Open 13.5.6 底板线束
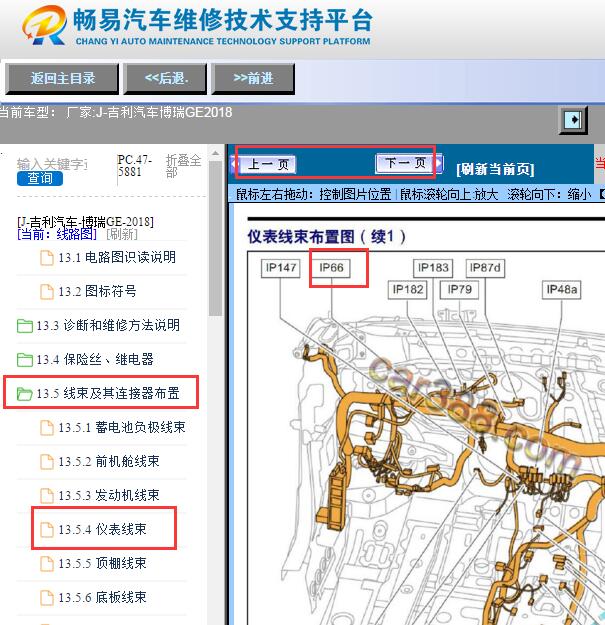 click(x=102, y=597)
